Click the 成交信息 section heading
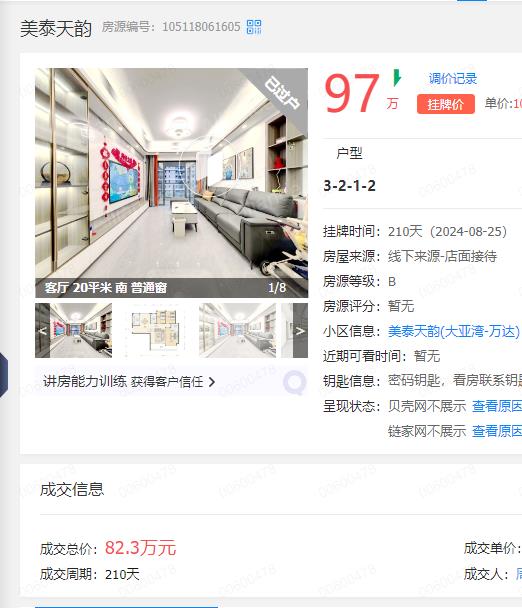Image resolution: width=522 pixels, height=608 pixels. (x=72, y=489)
